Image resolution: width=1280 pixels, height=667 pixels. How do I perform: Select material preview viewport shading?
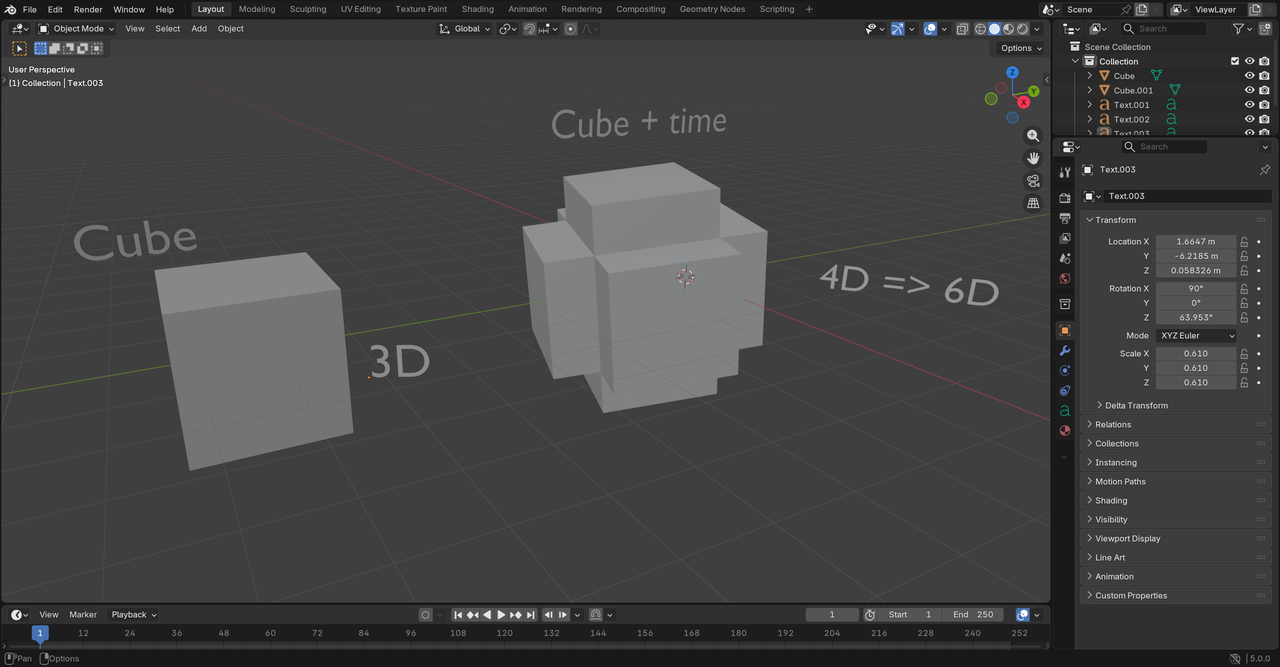point(1008,29)
